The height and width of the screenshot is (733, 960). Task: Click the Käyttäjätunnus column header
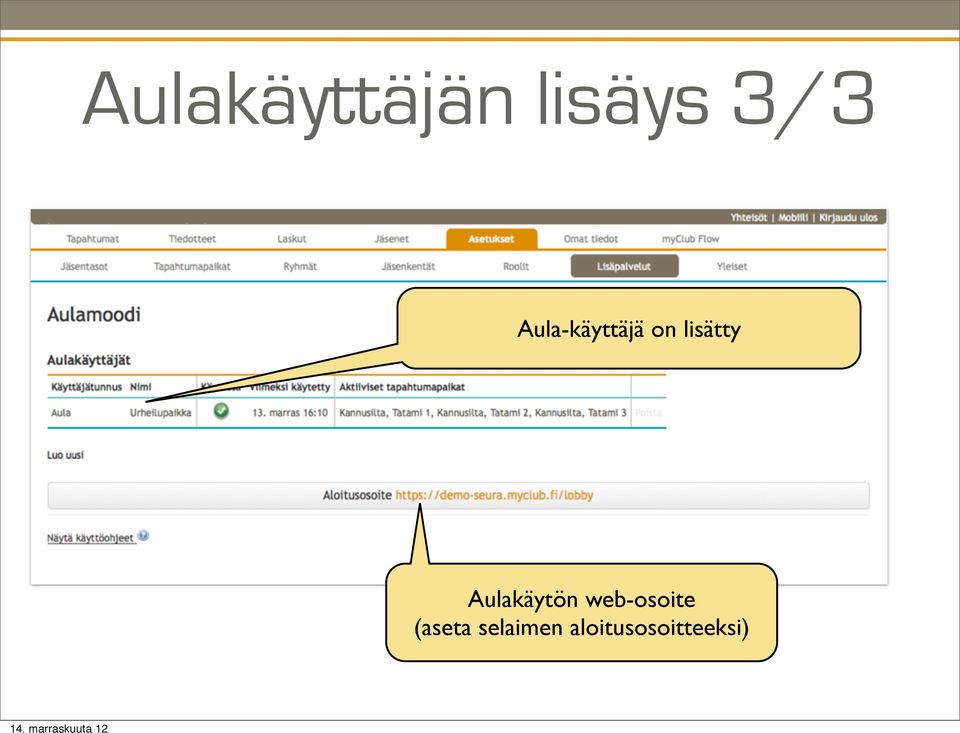pyautogui.click(x=86, y=387)
